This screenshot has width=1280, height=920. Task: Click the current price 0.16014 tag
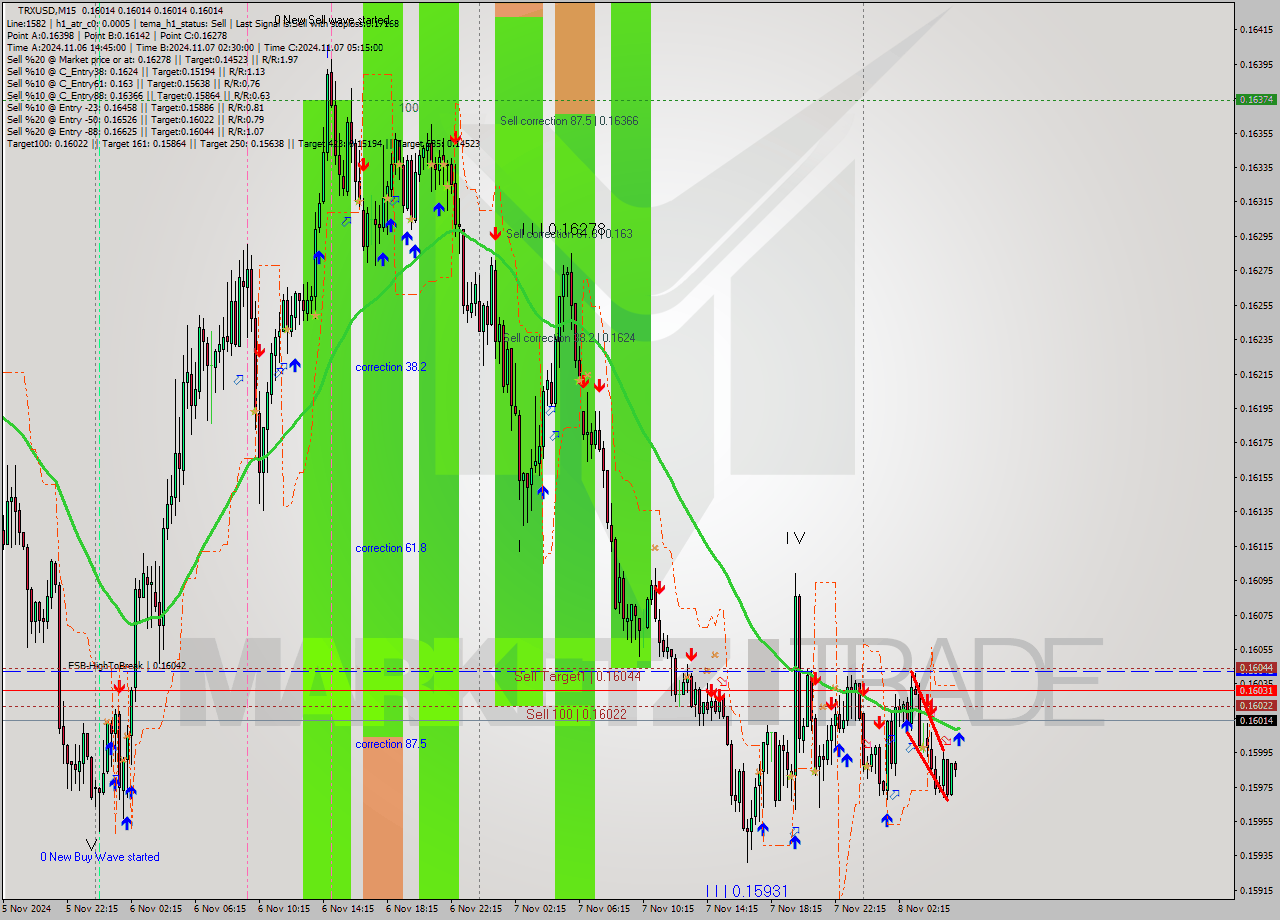point(1256,720)
